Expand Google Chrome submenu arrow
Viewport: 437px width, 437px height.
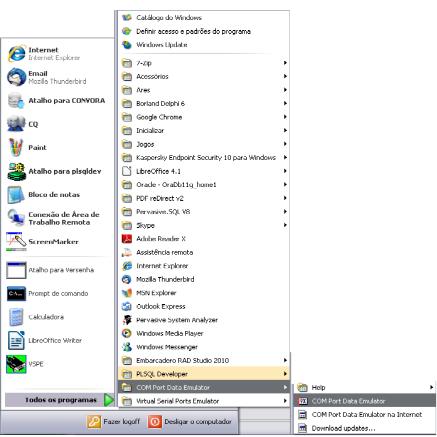285,117
